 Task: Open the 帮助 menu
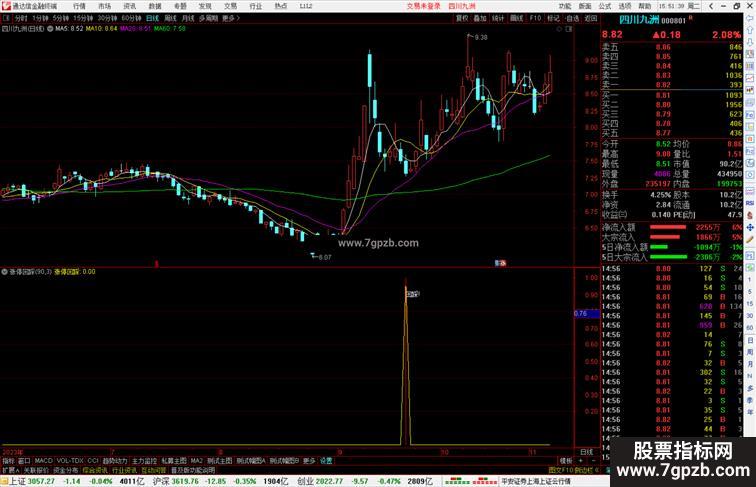pos(645,6)
